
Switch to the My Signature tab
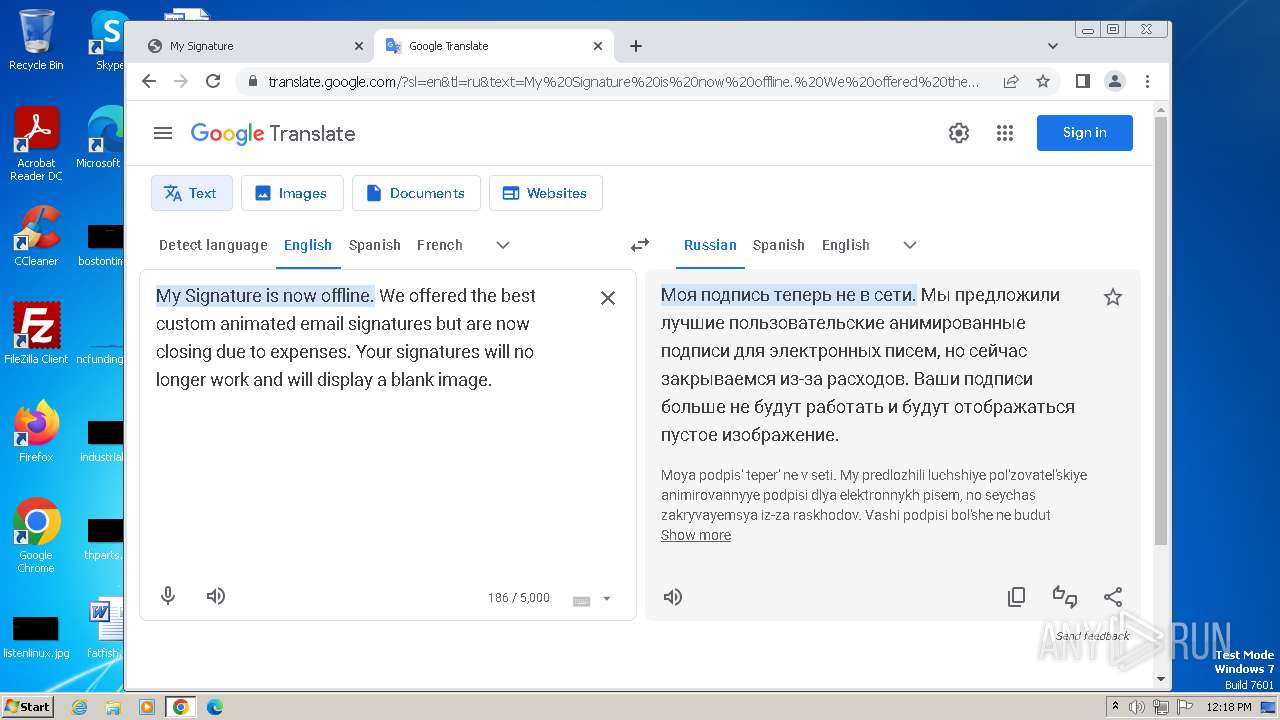coord(254,46)
